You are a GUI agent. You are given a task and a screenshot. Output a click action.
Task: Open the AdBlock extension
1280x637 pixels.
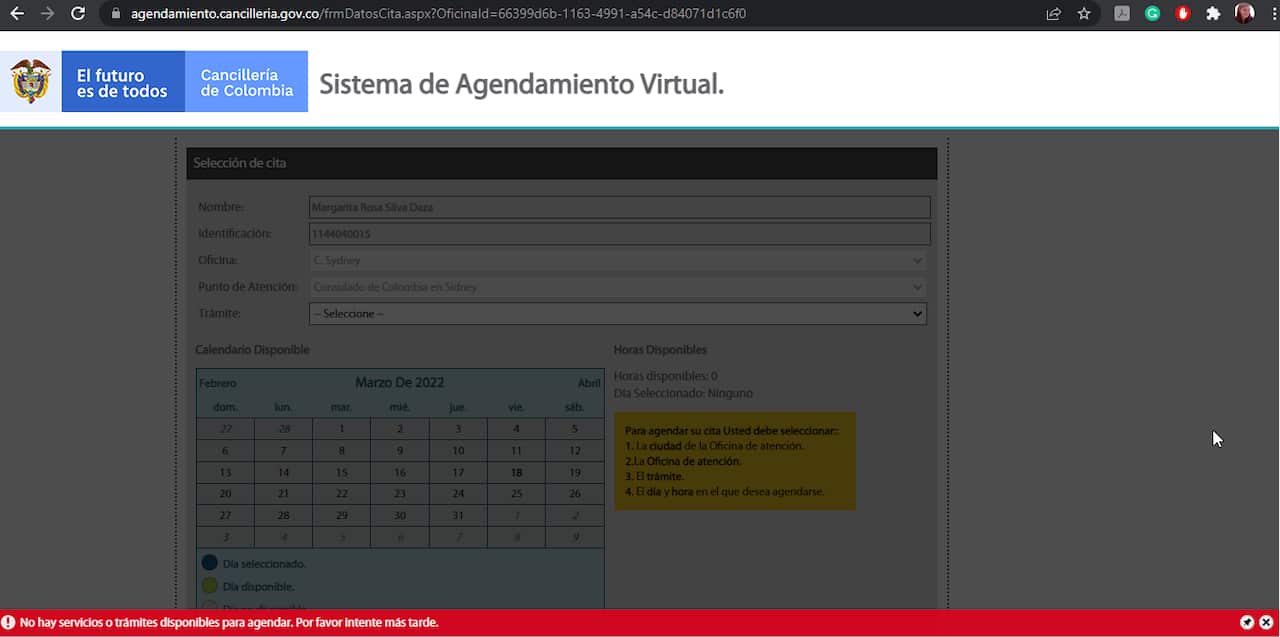(1182, 14)
